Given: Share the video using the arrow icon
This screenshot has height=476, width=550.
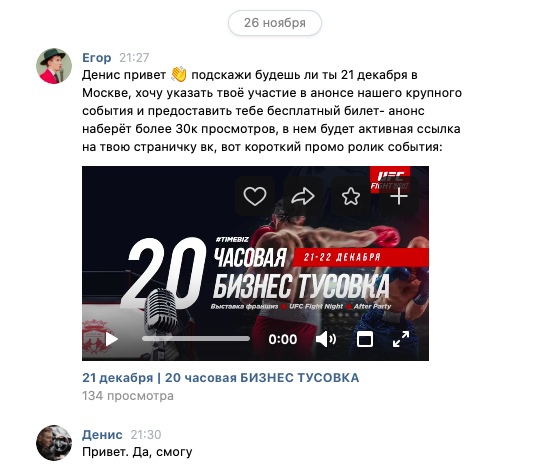Looking at the screenshot, I should click(303, 196).
